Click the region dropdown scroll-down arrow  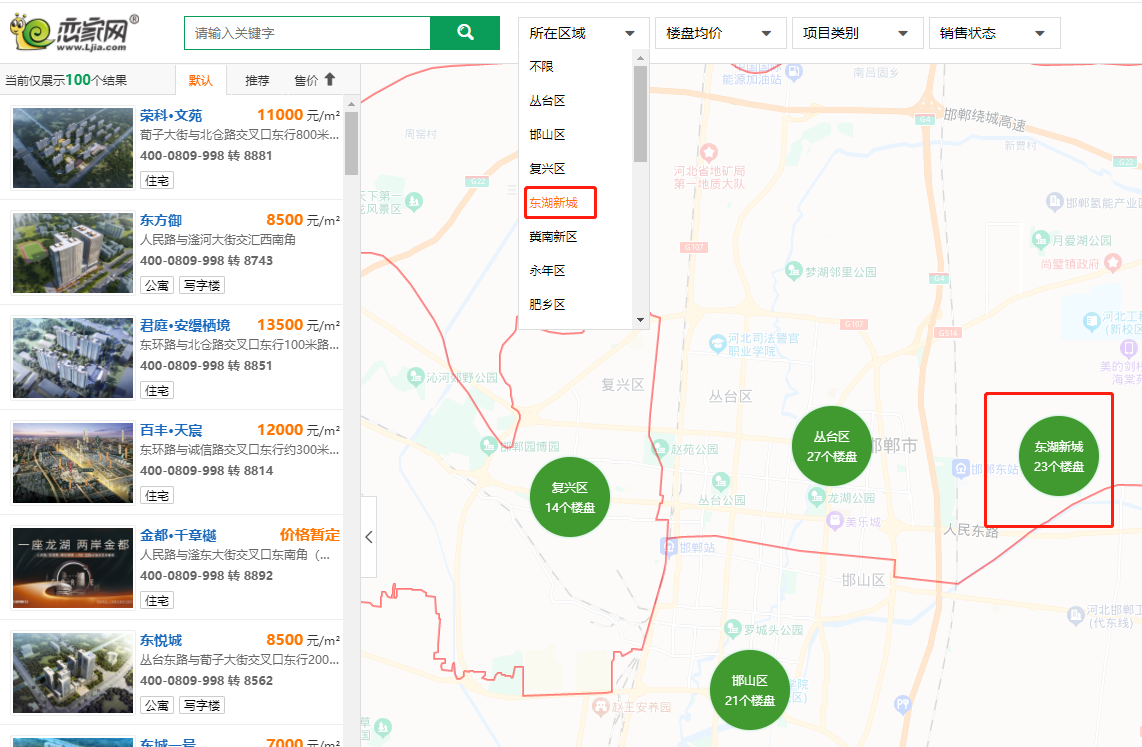click(x=640, y=320)
